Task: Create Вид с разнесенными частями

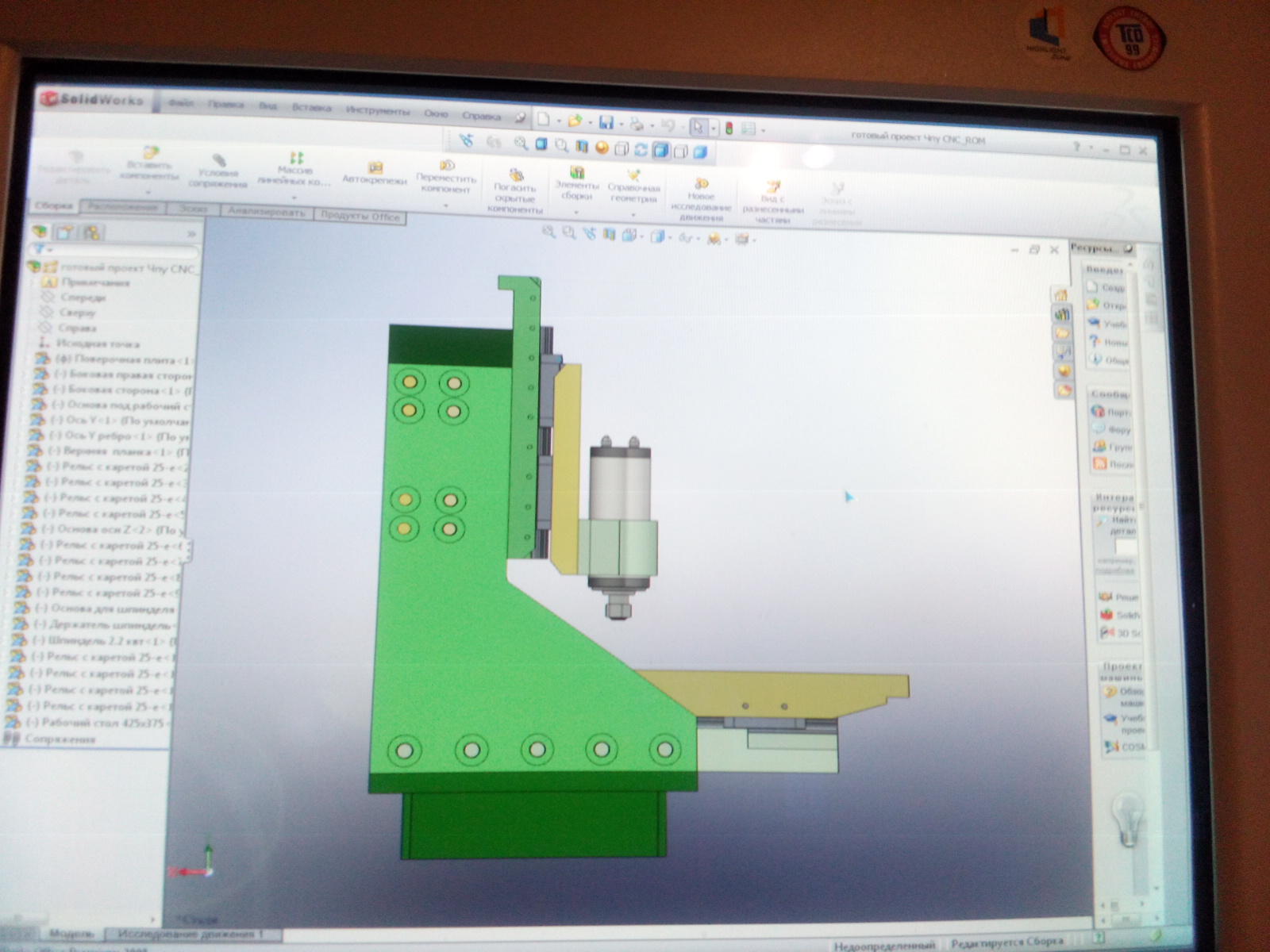Action: click(772, 202)
